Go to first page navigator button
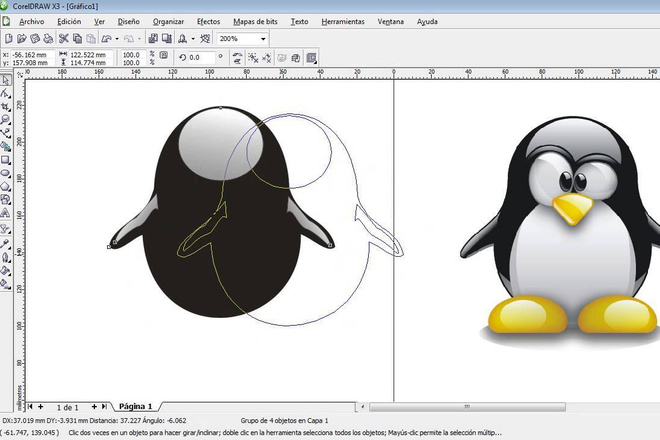This screenshot has height=440, width=660. [x=30, y=406]
